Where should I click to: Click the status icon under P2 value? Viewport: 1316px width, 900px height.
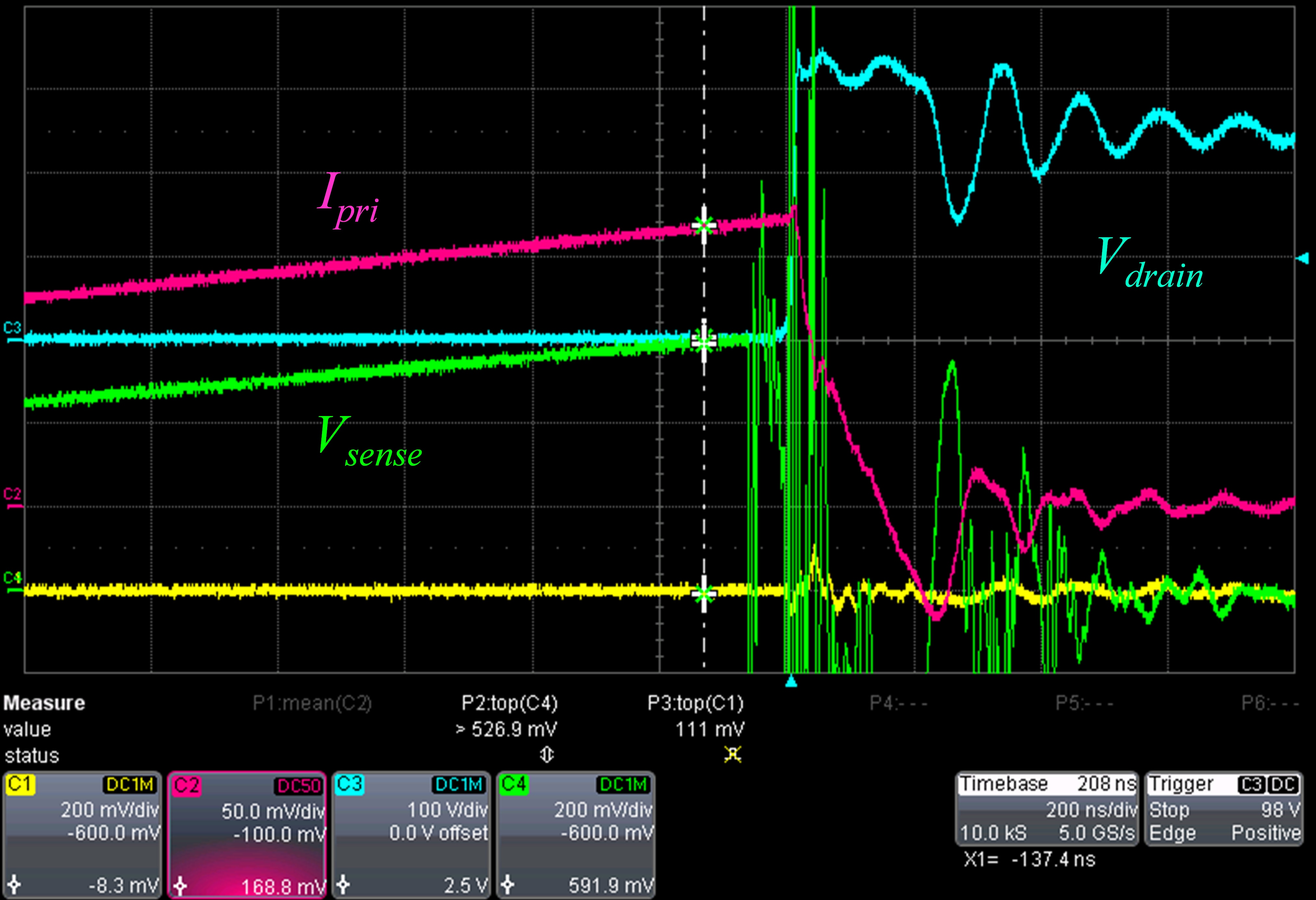pyautogui.click(x=547, y=755)
